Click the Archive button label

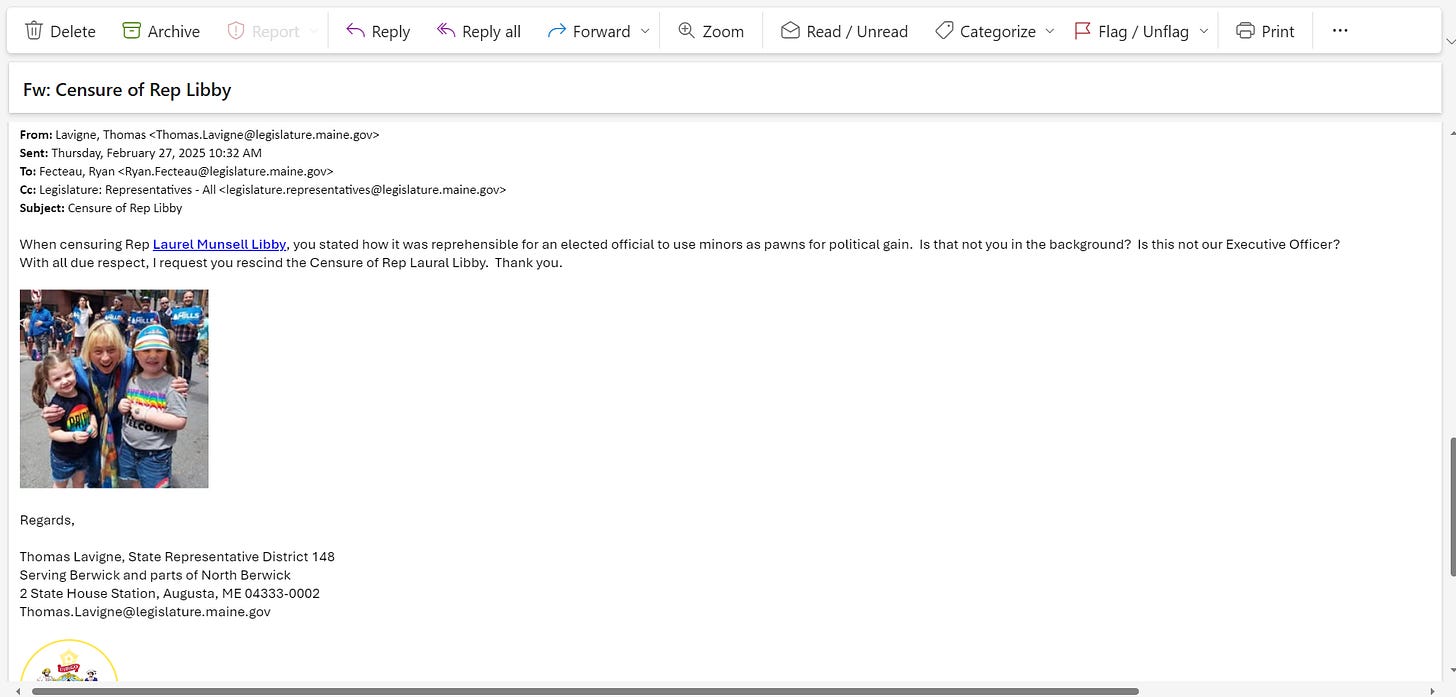pos(174,31)
